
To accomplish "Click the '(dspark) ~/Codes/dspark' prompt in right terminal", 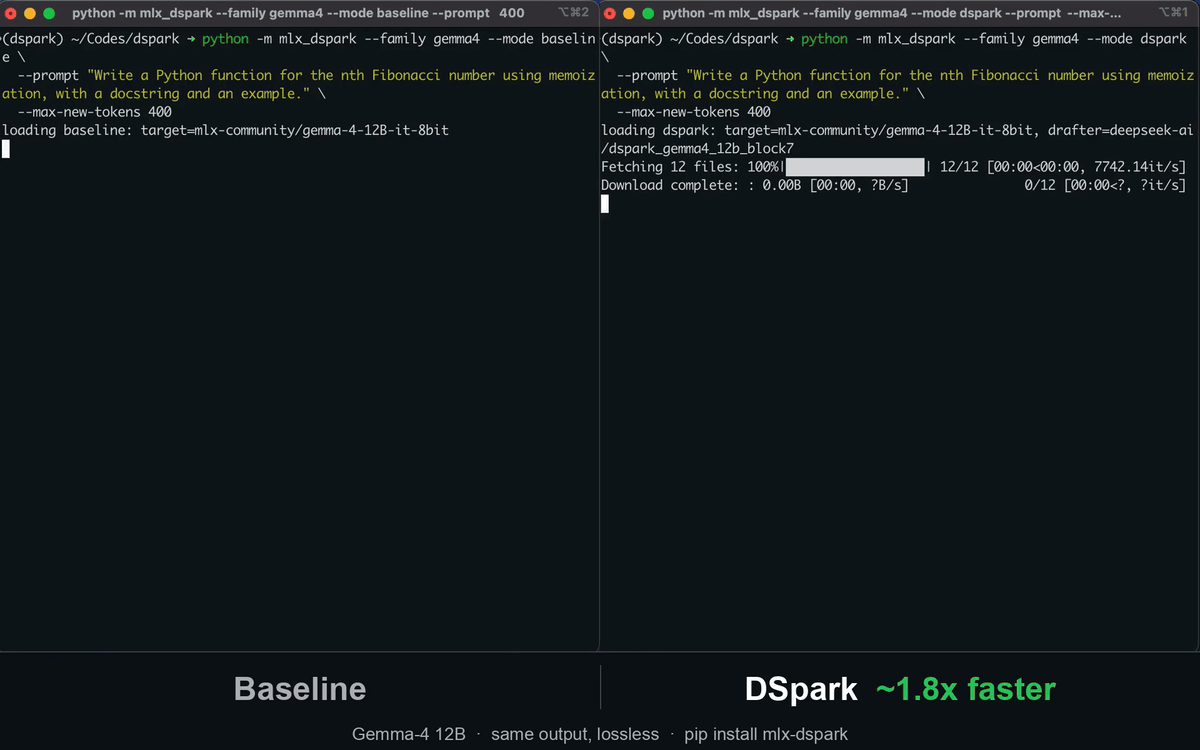I will [691, 39].
